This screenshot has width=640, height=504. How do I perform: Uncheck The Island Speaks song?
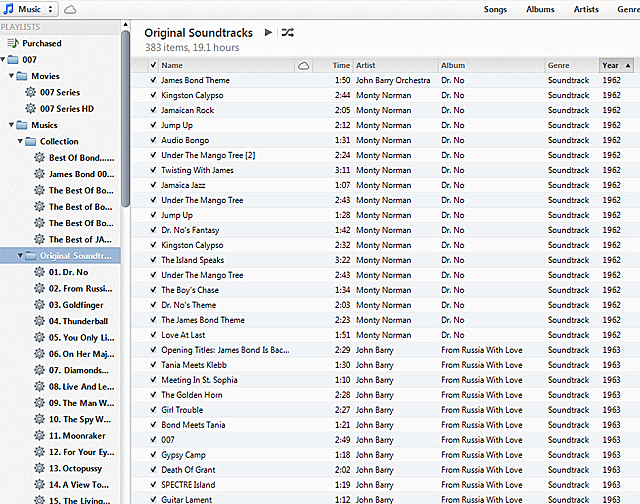(153, 260)
